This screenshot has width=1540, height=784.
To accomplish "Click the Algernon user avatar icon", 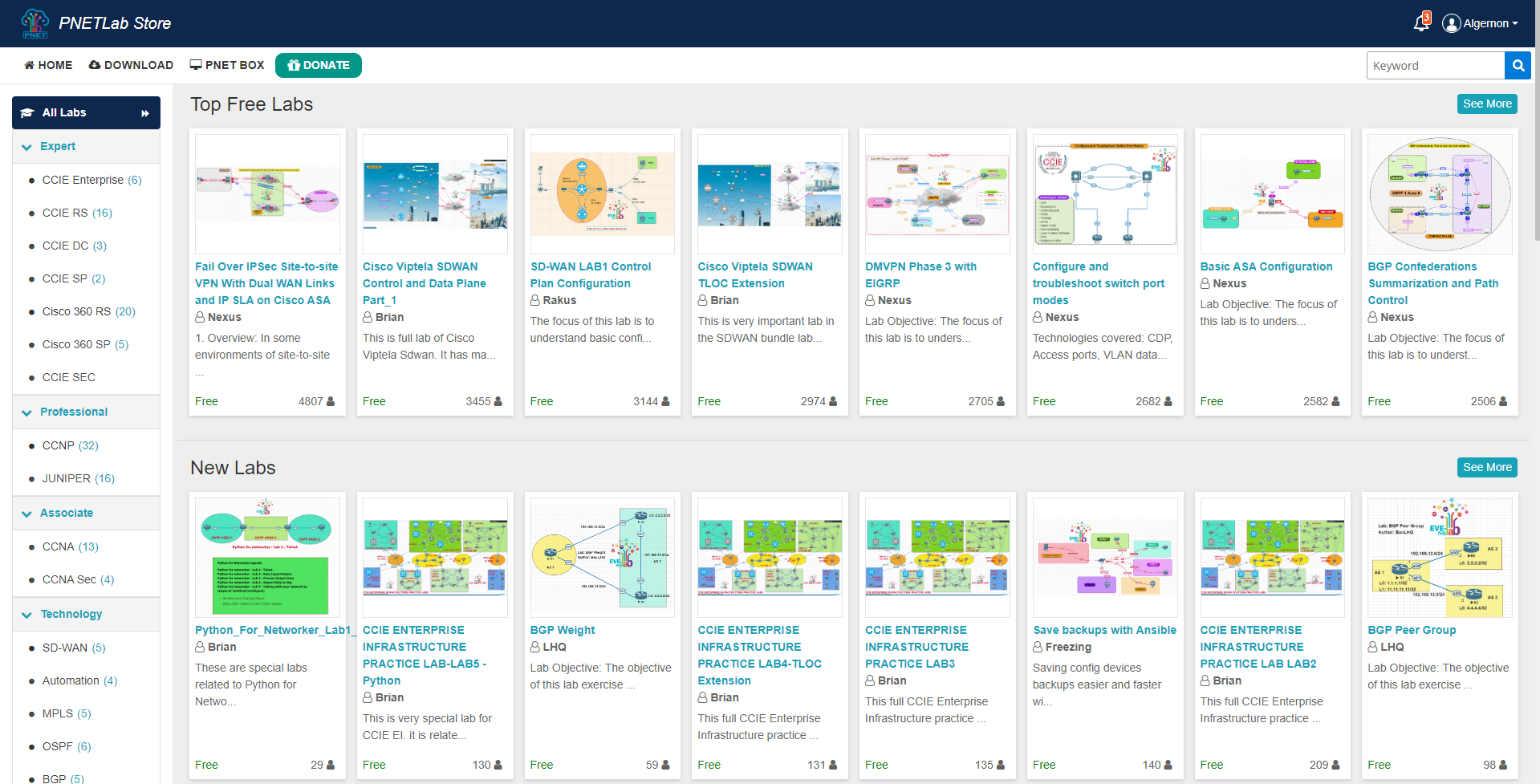I will point(1451,23).
